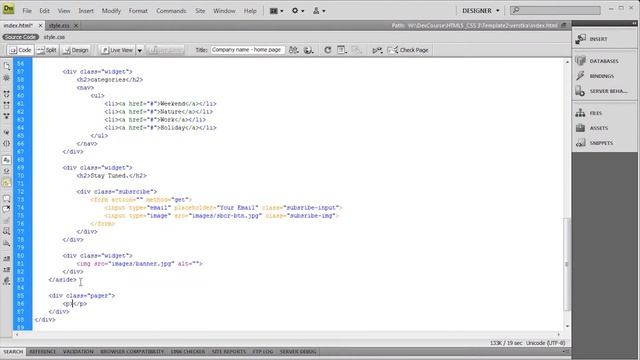Switch to Split view

coord(47,50)
